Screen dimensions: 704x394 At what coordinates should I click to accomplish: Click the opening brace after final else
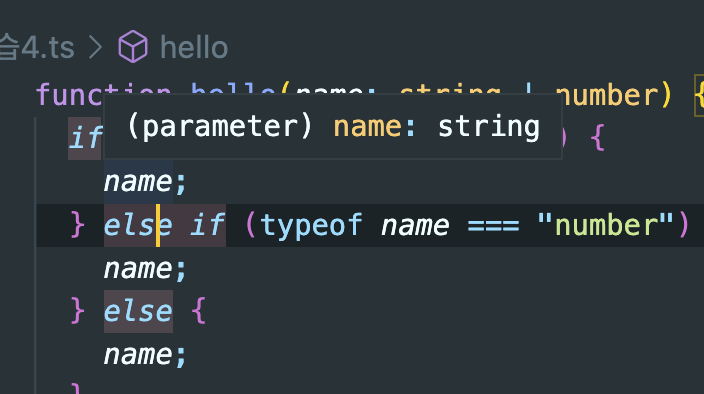coord(198,311)
